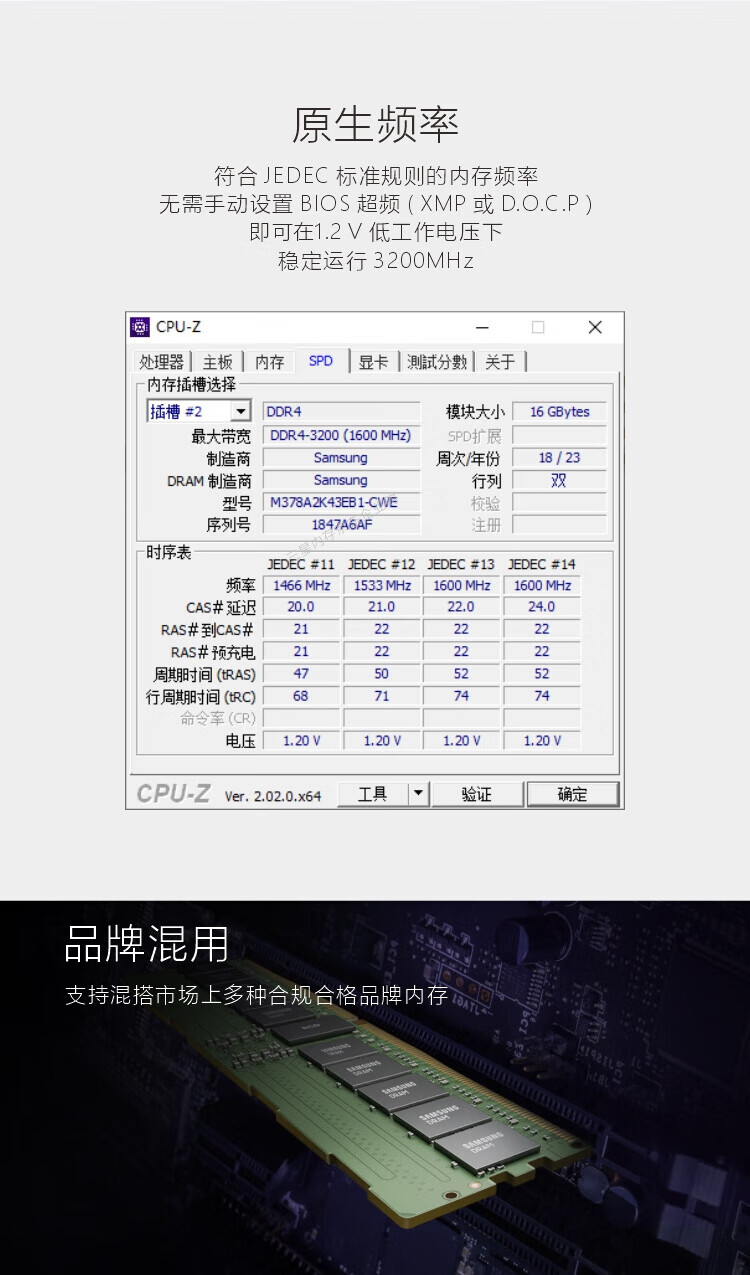750x1275 pixels.
Task: Go to the 关于 tab
Action: [500, 362]
